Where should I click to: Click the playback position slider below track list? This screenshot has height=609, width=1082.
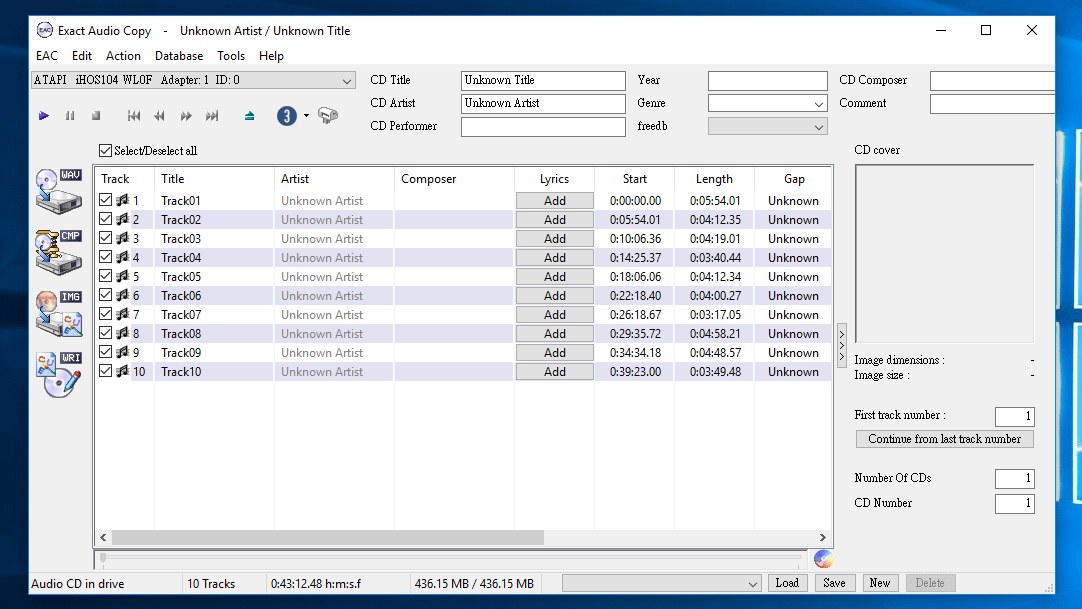click(x=450, y=558)
